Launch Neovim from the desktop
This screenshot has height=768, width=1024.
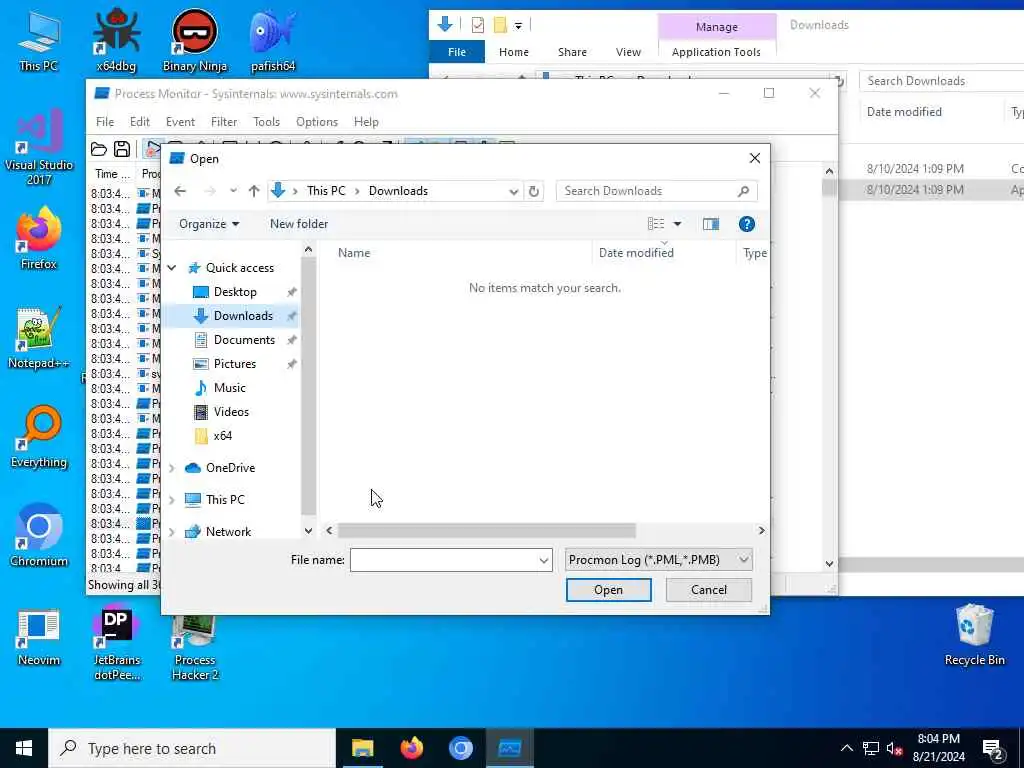(39, 637)
